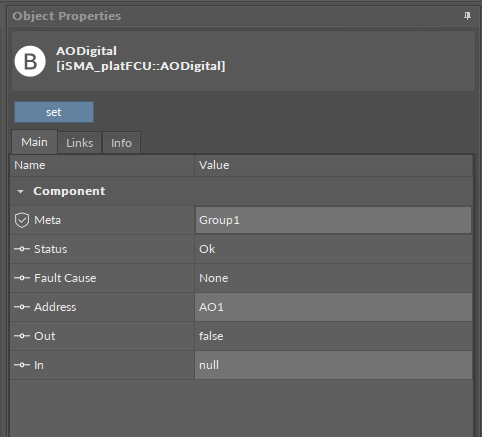482x437 pixels.
Task: Open the Address value field AO1
Action: pos(333,307)
